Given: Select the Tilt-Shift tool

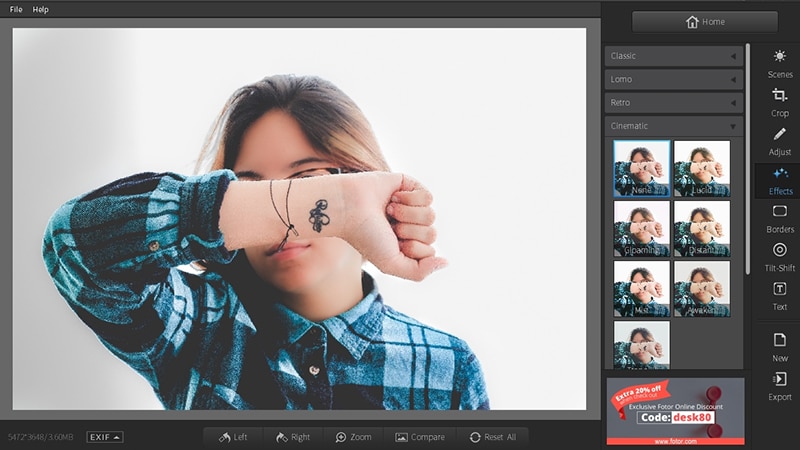Looking at the screenshot, I should tap(779, 256).
